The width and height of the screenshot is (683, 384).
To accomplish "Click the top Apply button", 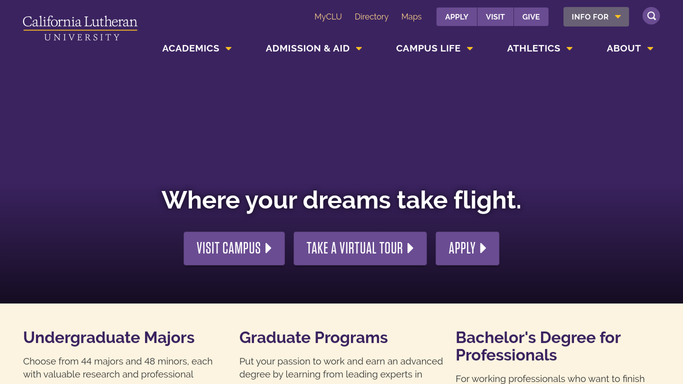I will coord(456,17).
